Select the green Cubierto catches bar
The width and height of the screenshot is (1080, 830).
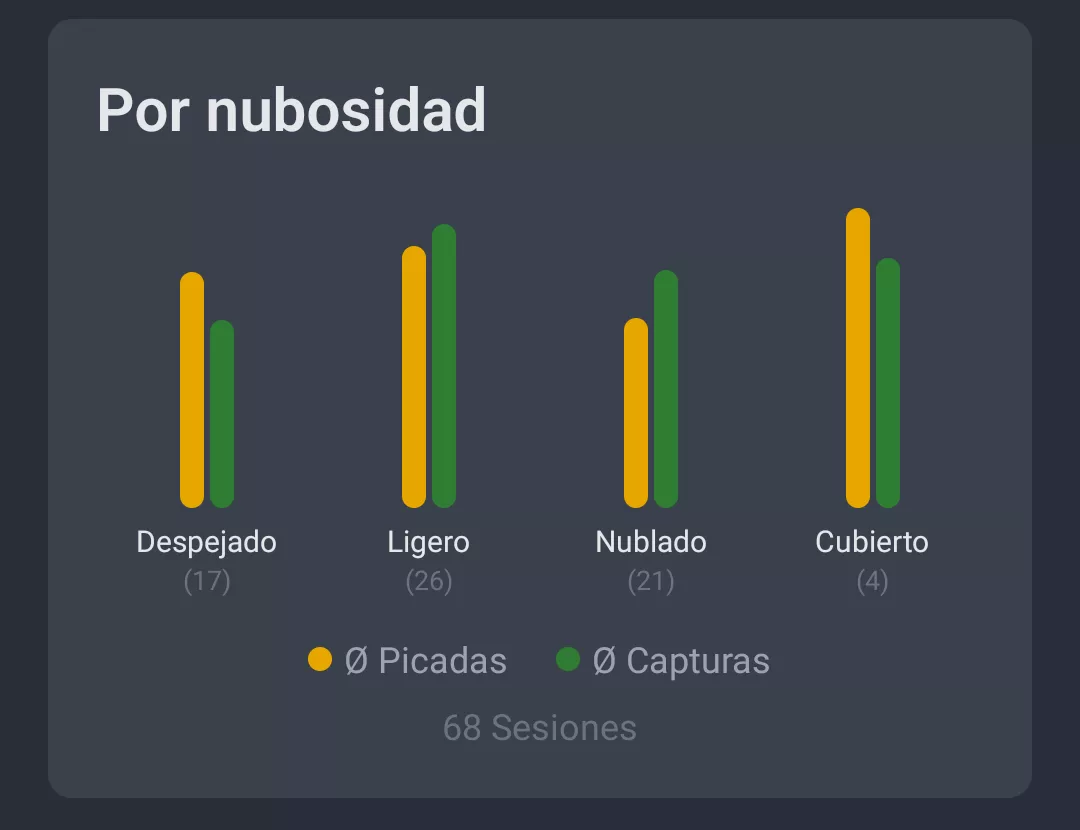click(x=888, y=383)
